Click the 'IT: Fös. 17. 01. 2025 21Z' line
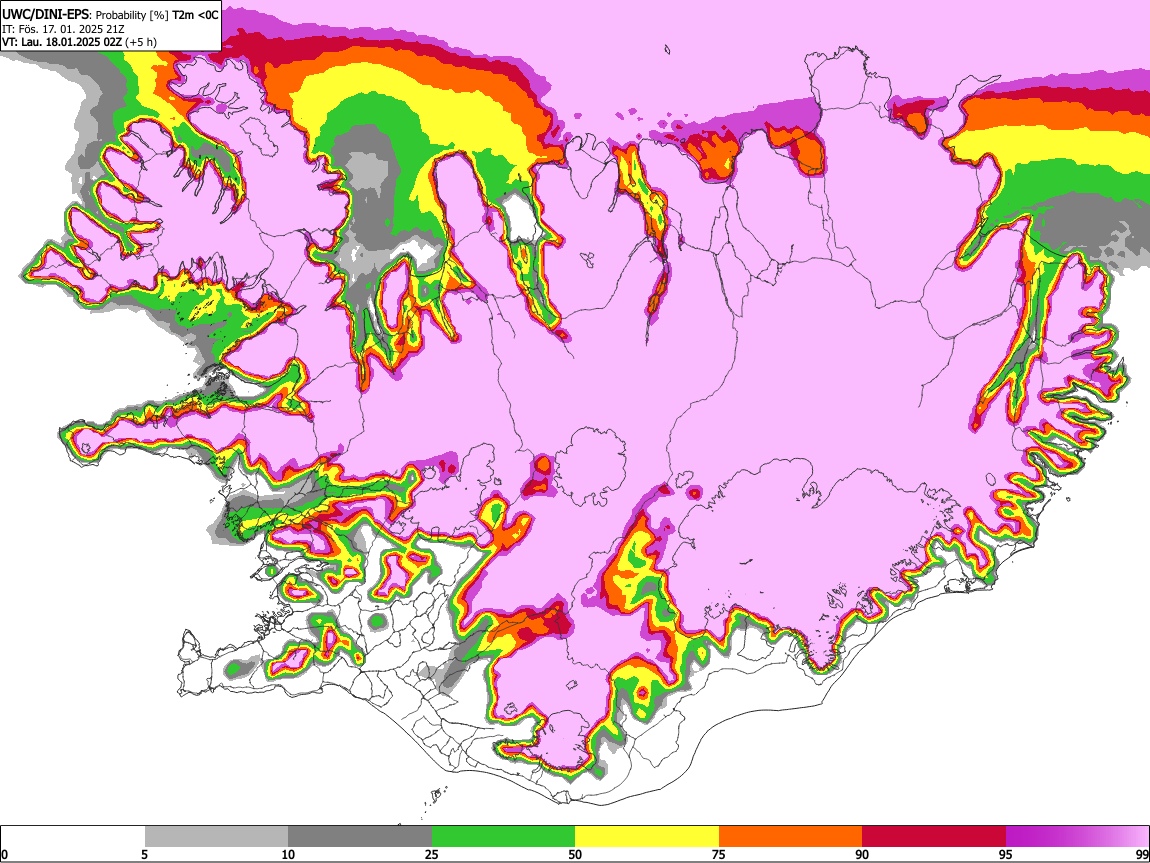 click(x=63, y=29)
